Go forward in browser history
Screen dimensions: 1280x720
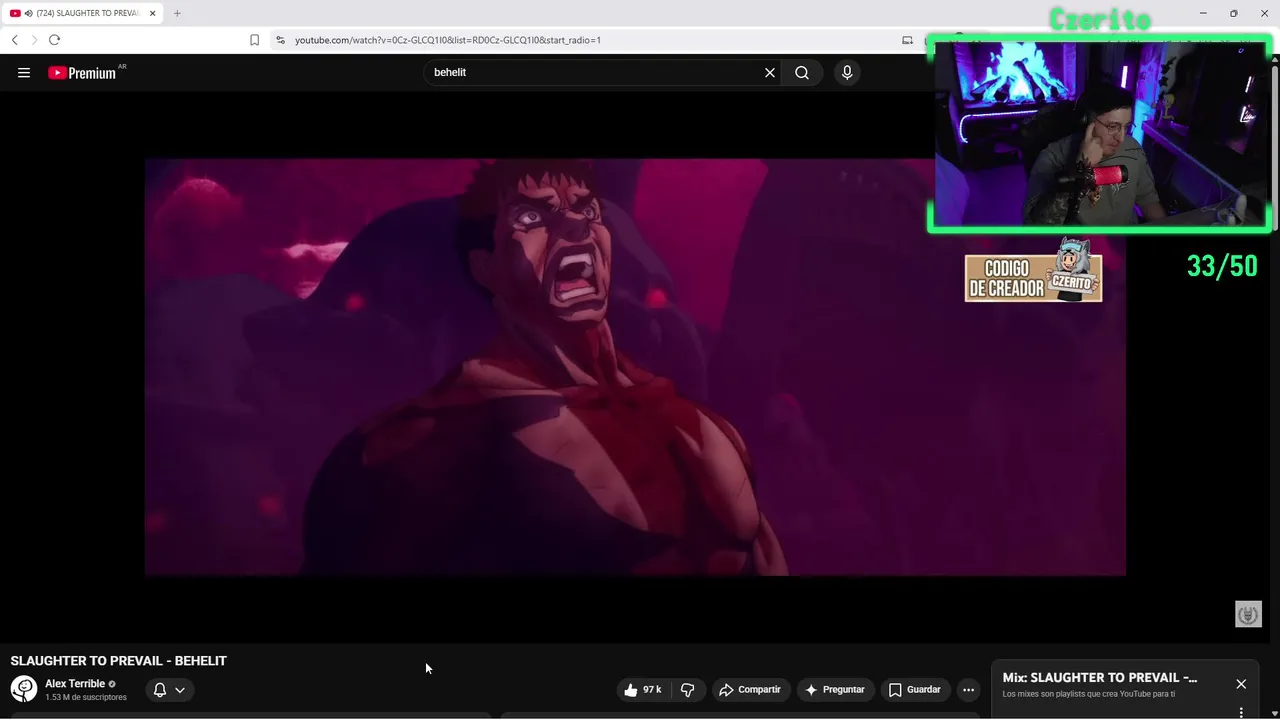(x=34, y=40)
